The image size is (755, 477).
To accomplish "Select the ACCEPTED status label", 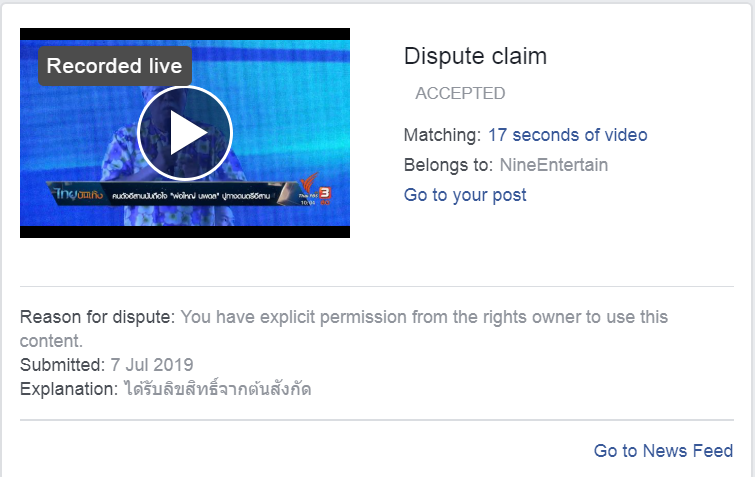I will pyautogui.click(x=460, y=93).
